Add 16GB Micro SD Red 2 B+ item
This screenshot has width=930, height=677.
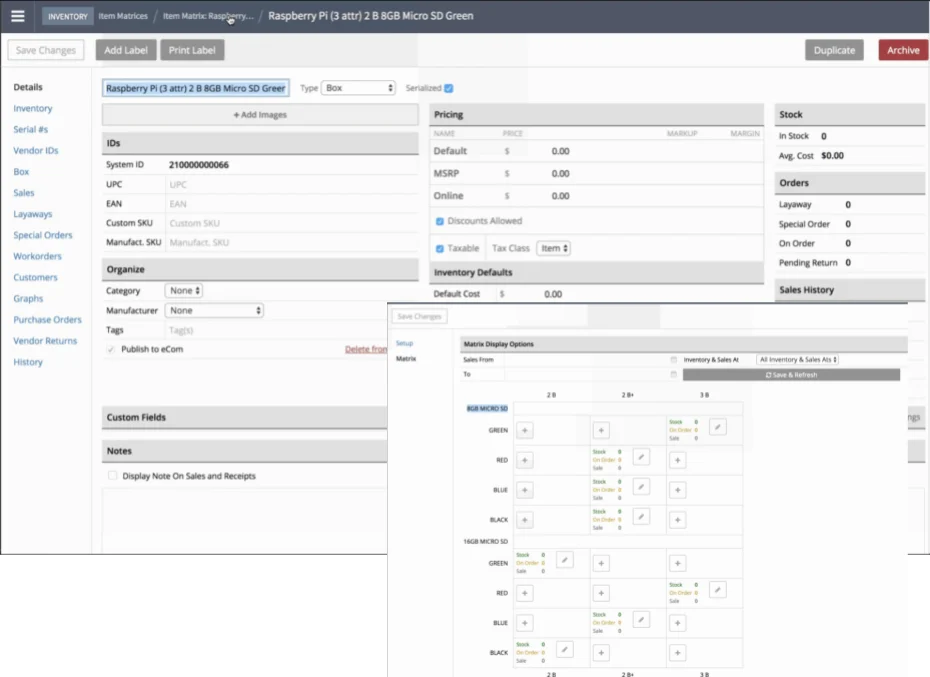click(x=601, y=593)
